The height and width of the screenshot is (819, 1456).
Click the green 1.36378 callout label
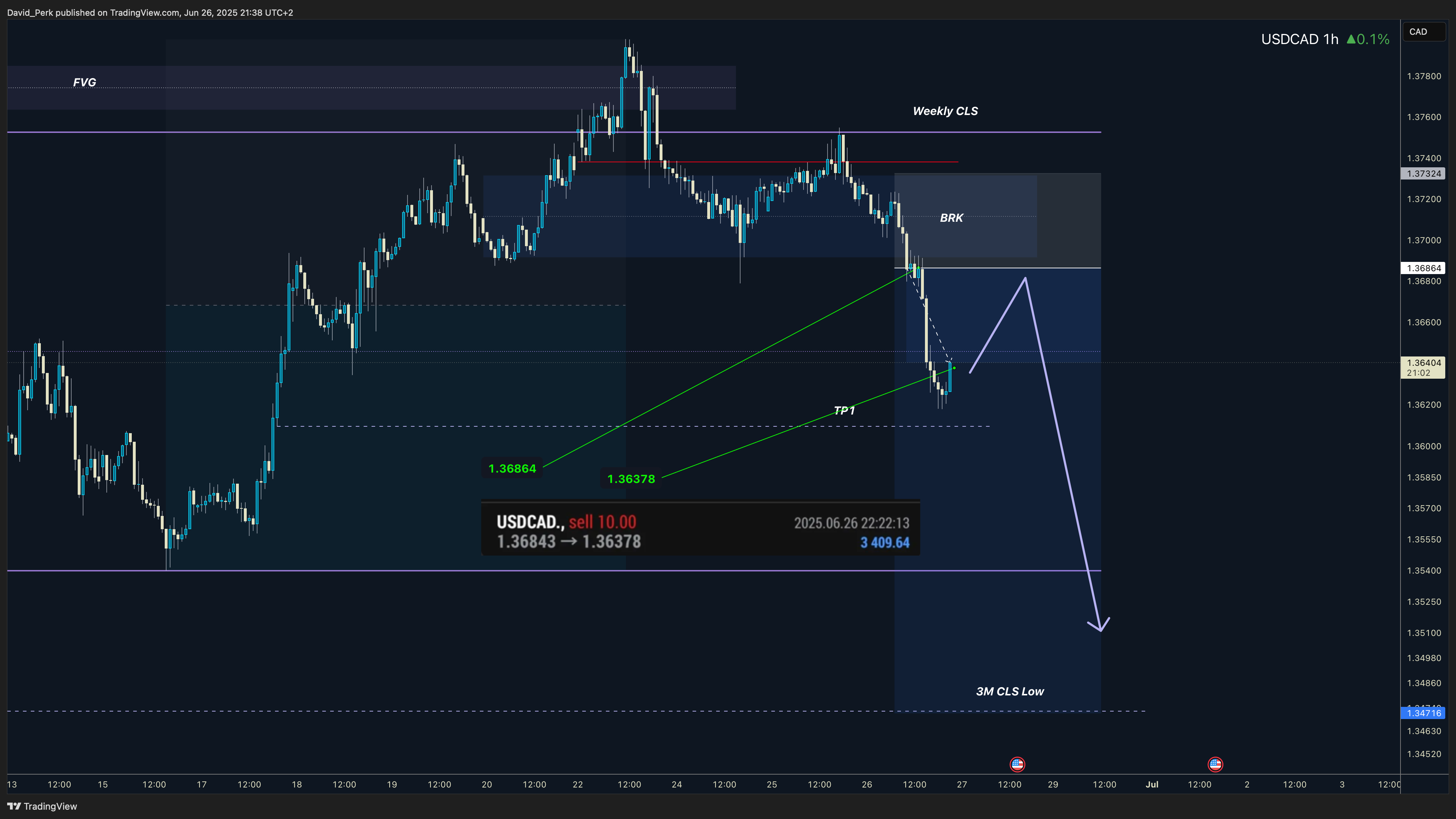tap(631, 479)
